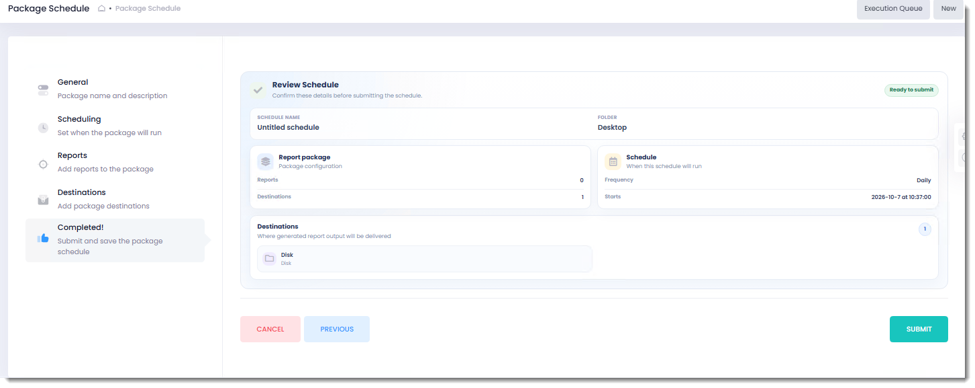975x388 pixels.
Task: Click the New button
Action: (948, 9)
